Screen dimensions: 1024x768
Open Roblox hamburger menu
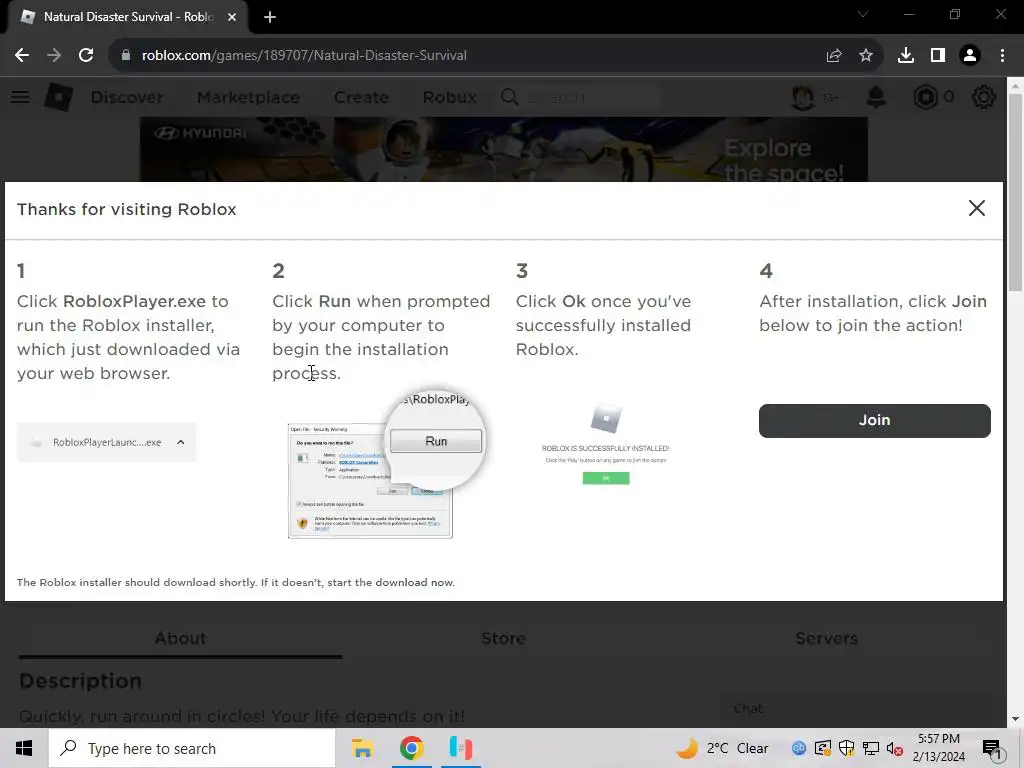(20, 97)
